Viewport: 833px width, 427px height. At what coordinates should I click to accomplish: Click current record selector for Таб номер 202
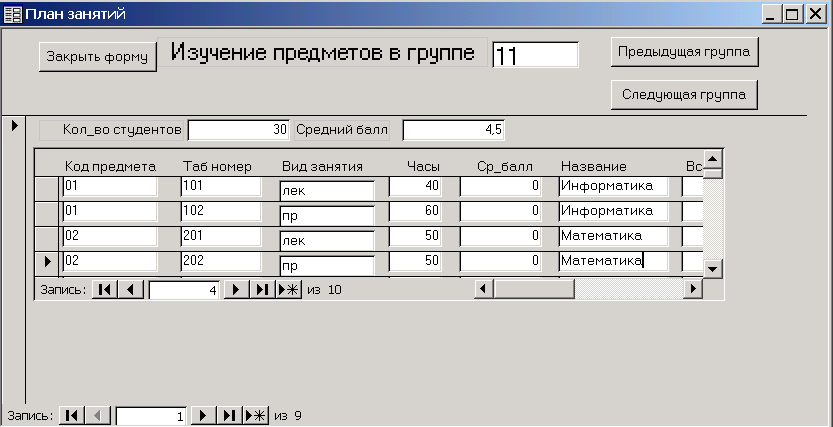click(47, 262)
